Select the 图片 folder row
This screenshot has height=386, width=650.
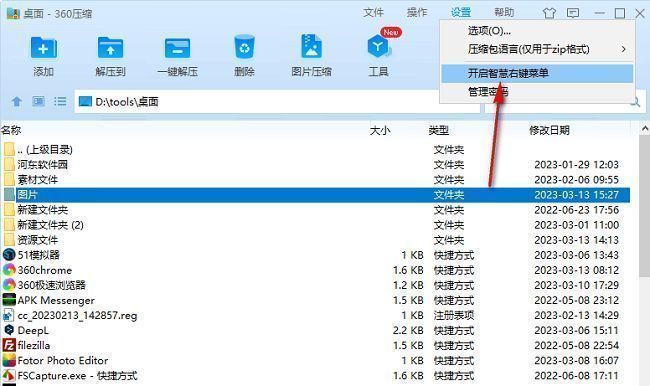point(315,195)
